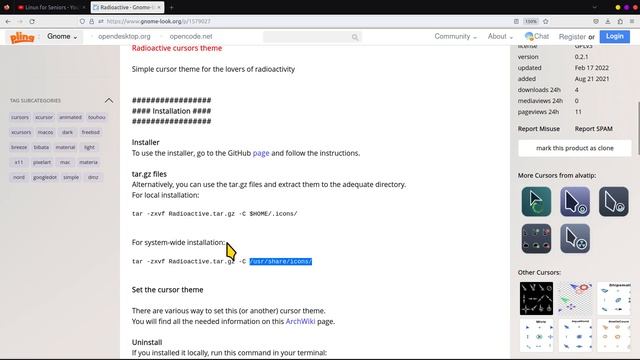Click Report SPAM
The image size is (640, 360).
click(x=593, y=129)
